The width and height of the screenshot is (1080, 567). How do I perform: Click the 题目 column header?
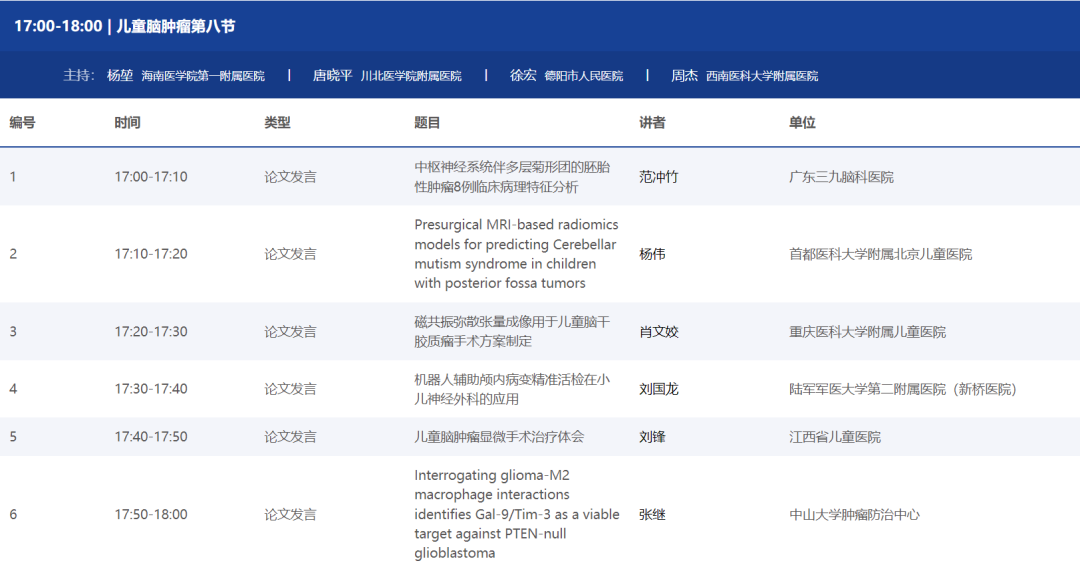pos(427,122)
